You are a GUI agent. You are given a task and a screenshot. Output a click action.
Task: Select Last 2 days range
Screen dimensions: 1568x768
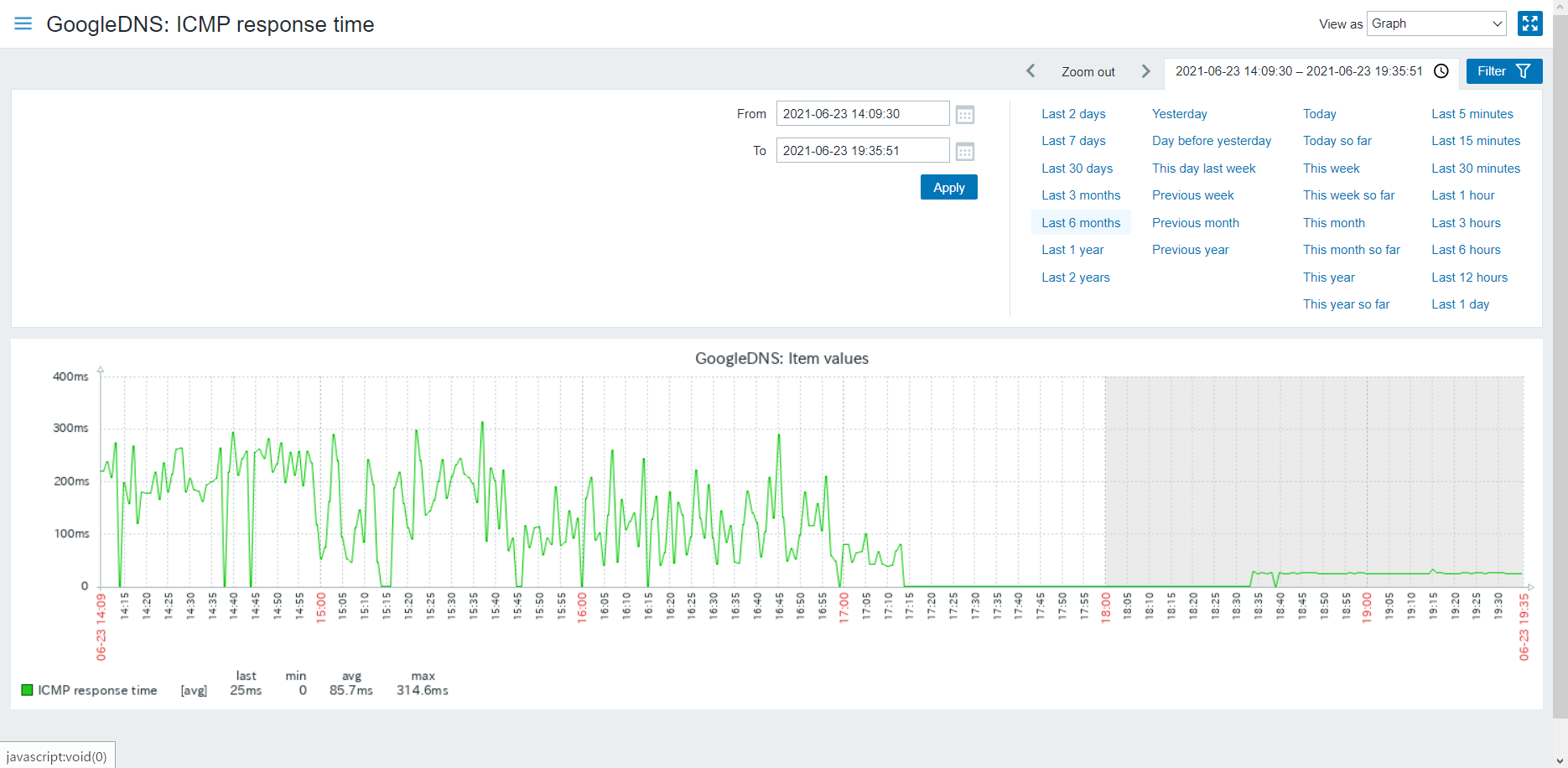[x=1073, y=114]
